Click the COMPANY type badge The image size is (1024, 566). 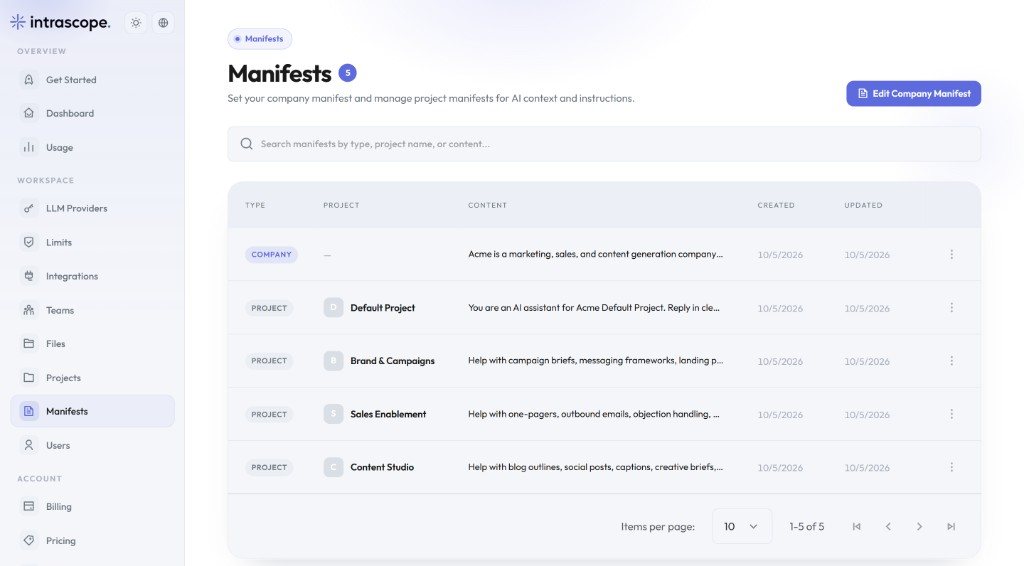tap(271, 255)
